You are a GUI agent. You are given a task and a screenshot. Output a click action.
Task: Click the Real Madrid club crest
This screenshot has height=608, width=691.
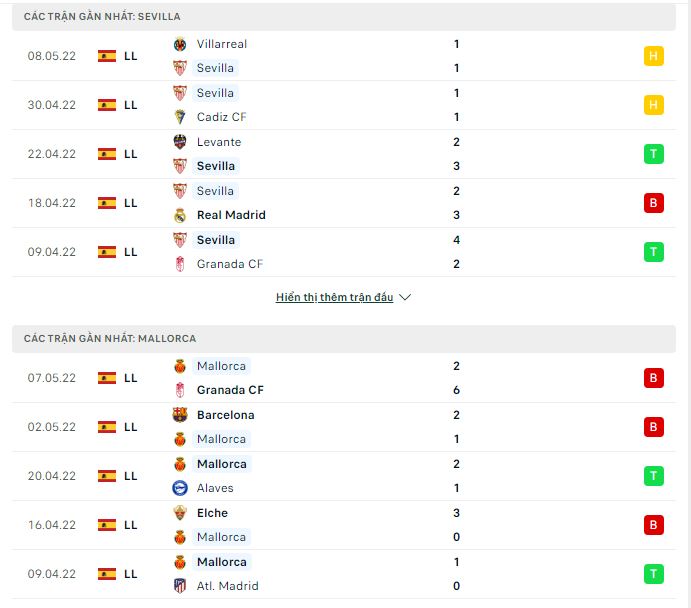[x=180, y=215]
